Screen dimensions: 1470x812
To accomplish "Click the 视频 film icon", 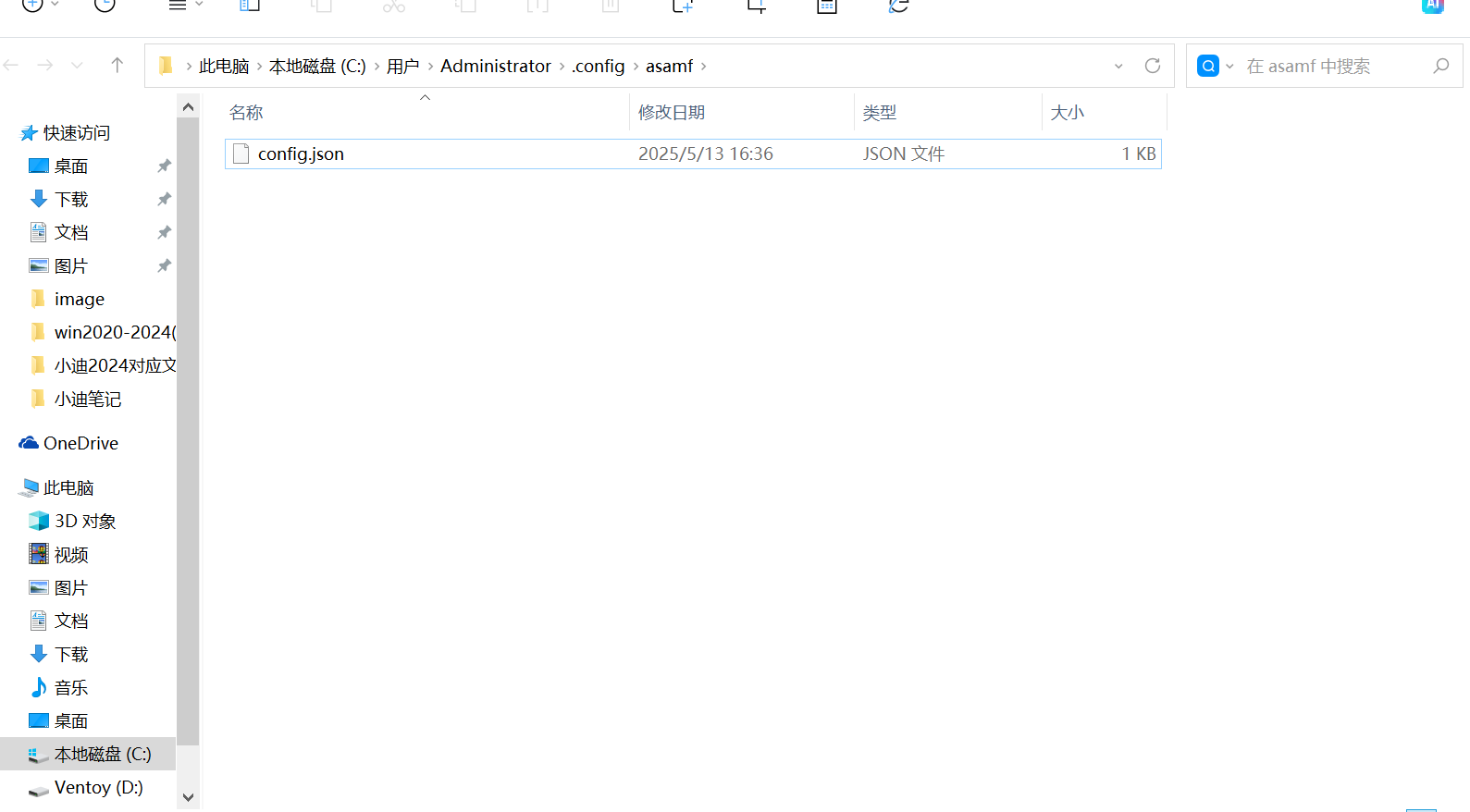I will pos(39,554).
